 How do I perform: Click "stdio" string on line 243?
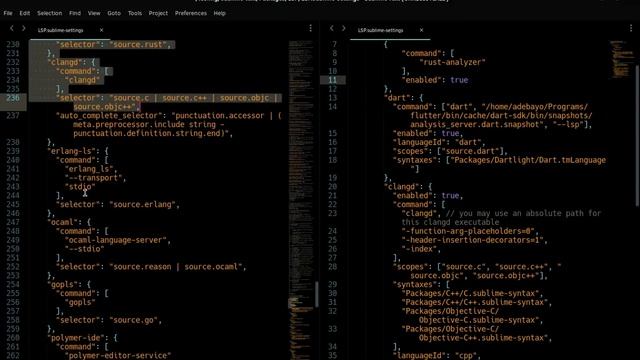pyautogui.click(x=80, y=187)
